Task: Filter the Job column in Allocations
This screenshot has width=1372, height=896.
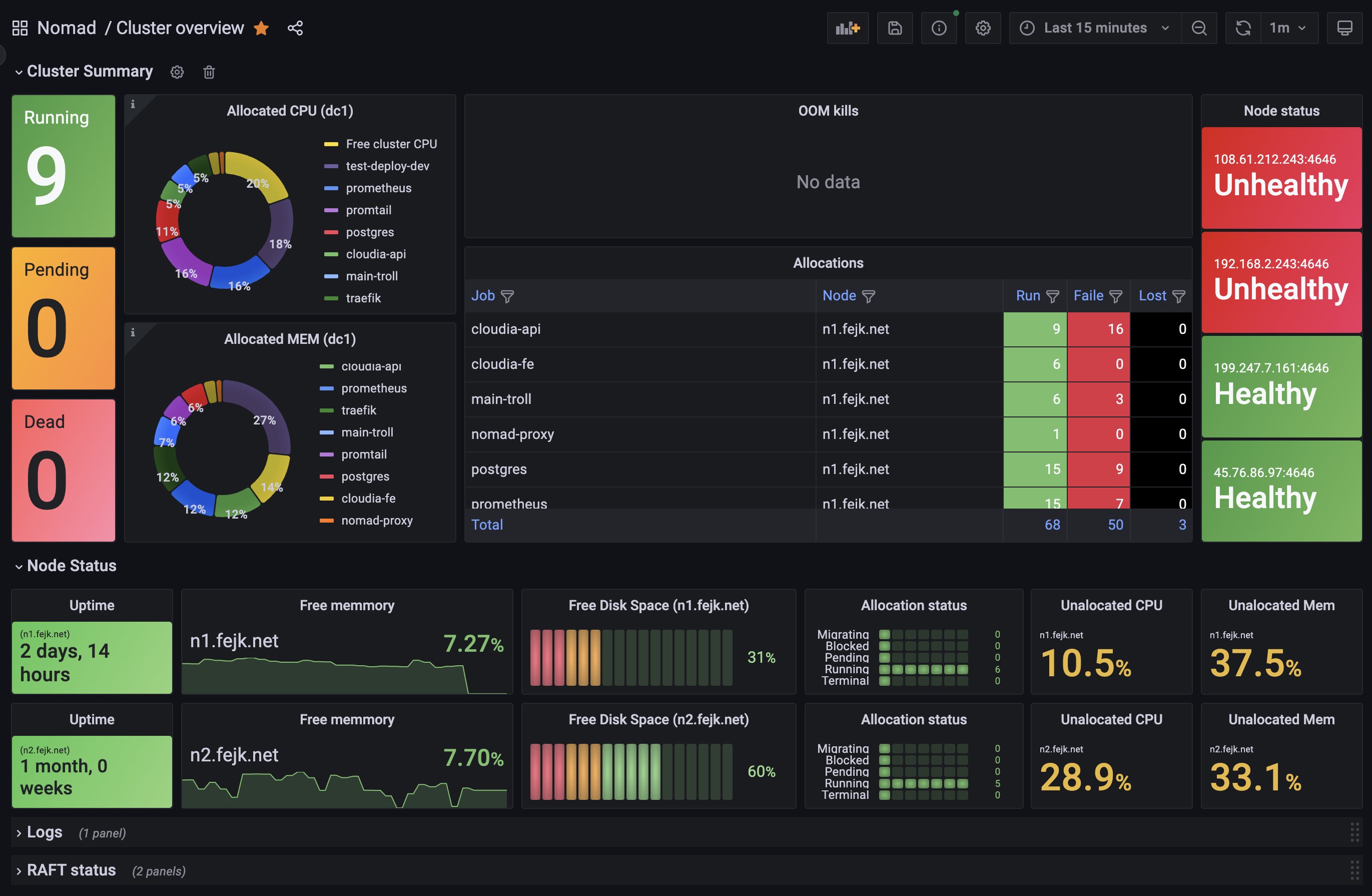Action: click(507, 296)
